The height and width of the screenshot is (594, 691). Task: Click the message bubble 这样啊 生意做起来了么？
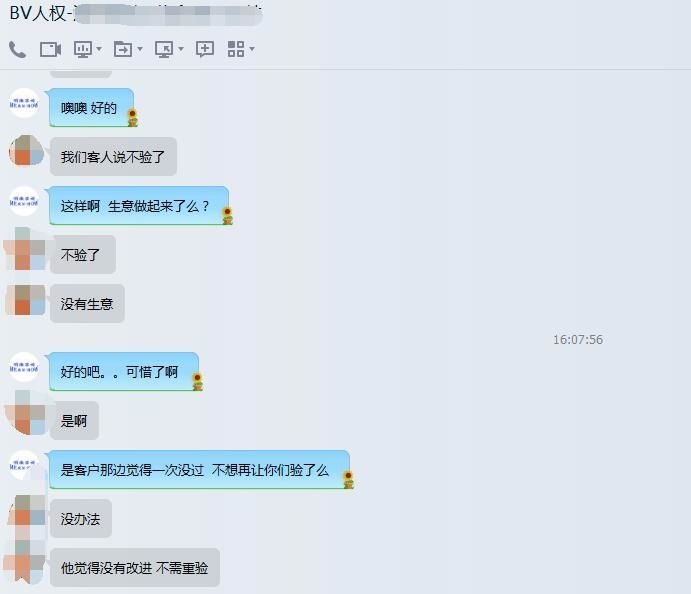[x=139, y=206]
